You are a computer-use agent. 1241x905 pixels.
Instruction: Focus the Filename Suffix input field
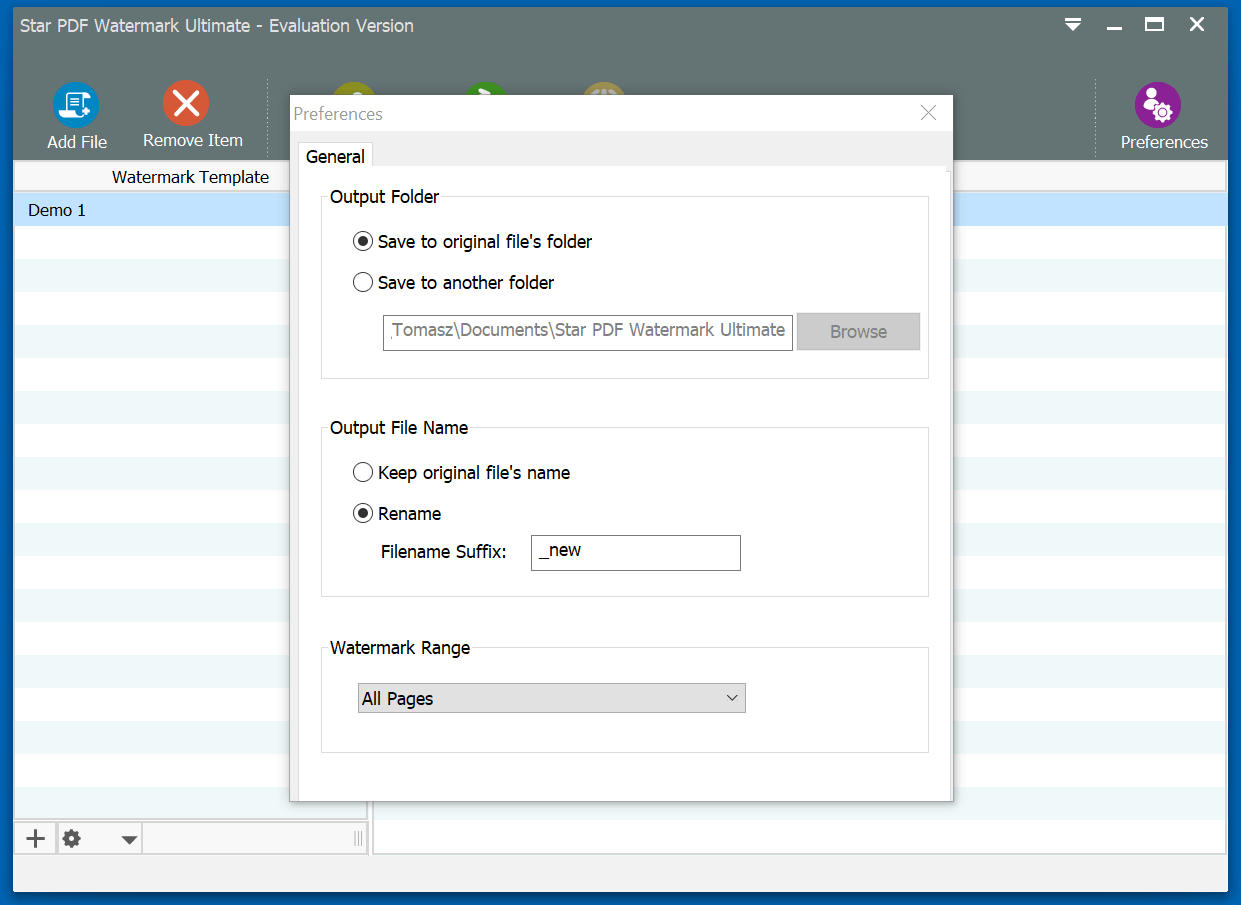(636, 553)
